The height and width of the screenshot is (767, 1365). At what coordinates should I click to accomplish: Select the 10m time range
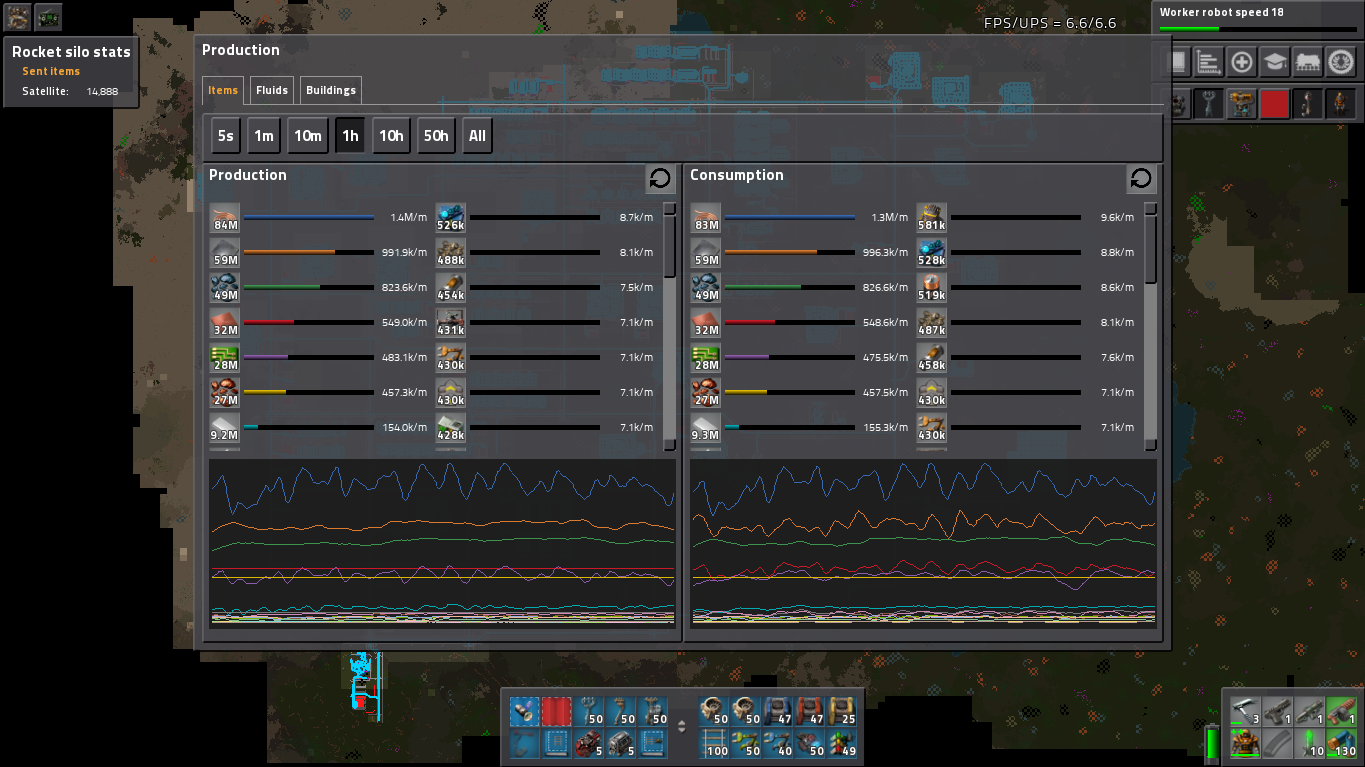(x=308, y=136)
